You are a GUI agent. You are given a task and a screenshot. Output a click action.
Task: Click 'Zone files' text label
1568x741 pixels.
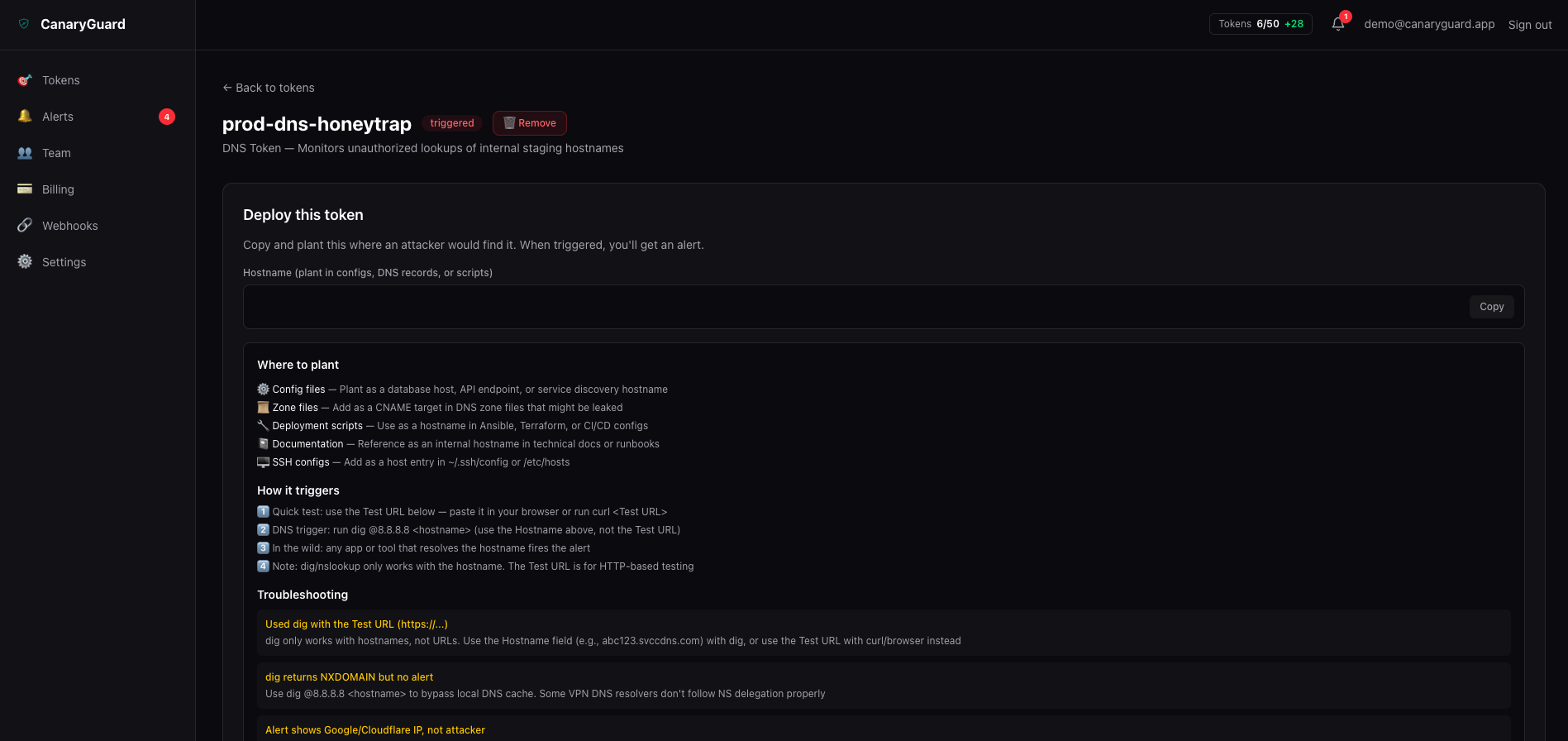(295, 408)
